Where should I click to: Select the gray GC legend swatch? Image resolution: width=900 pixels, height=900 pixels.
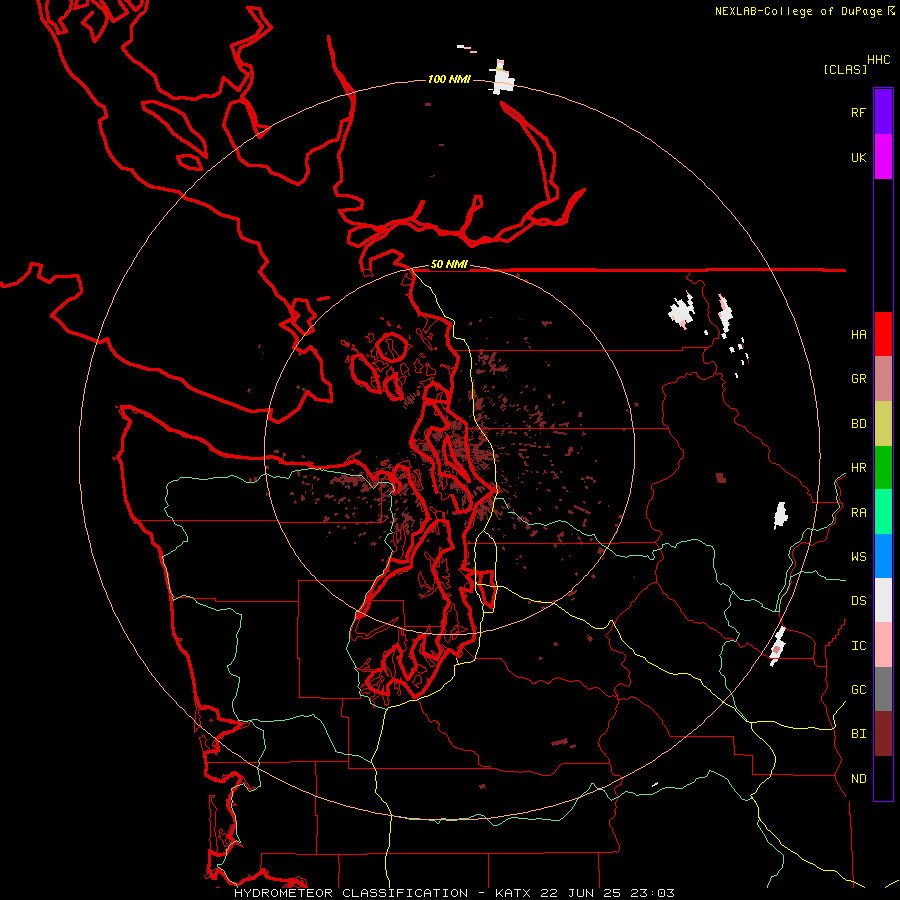click(x=883, y=689)
